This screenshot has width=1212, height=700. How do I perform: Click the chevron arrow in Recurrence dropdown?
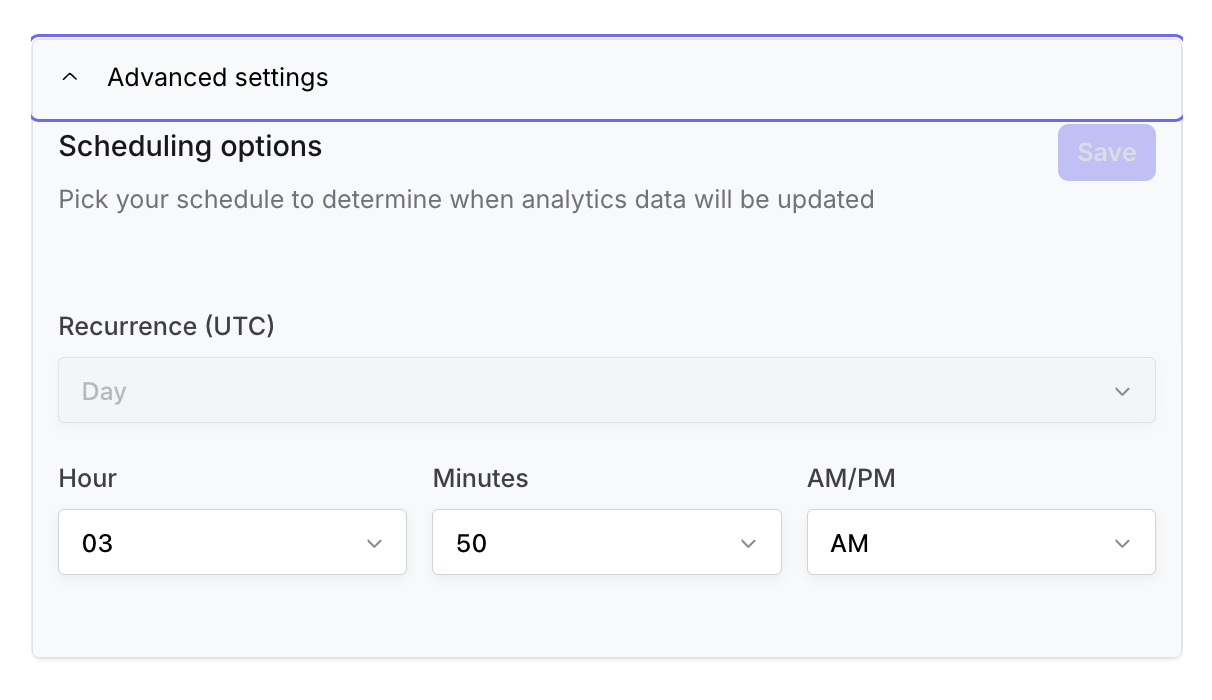coord(1122,391)
